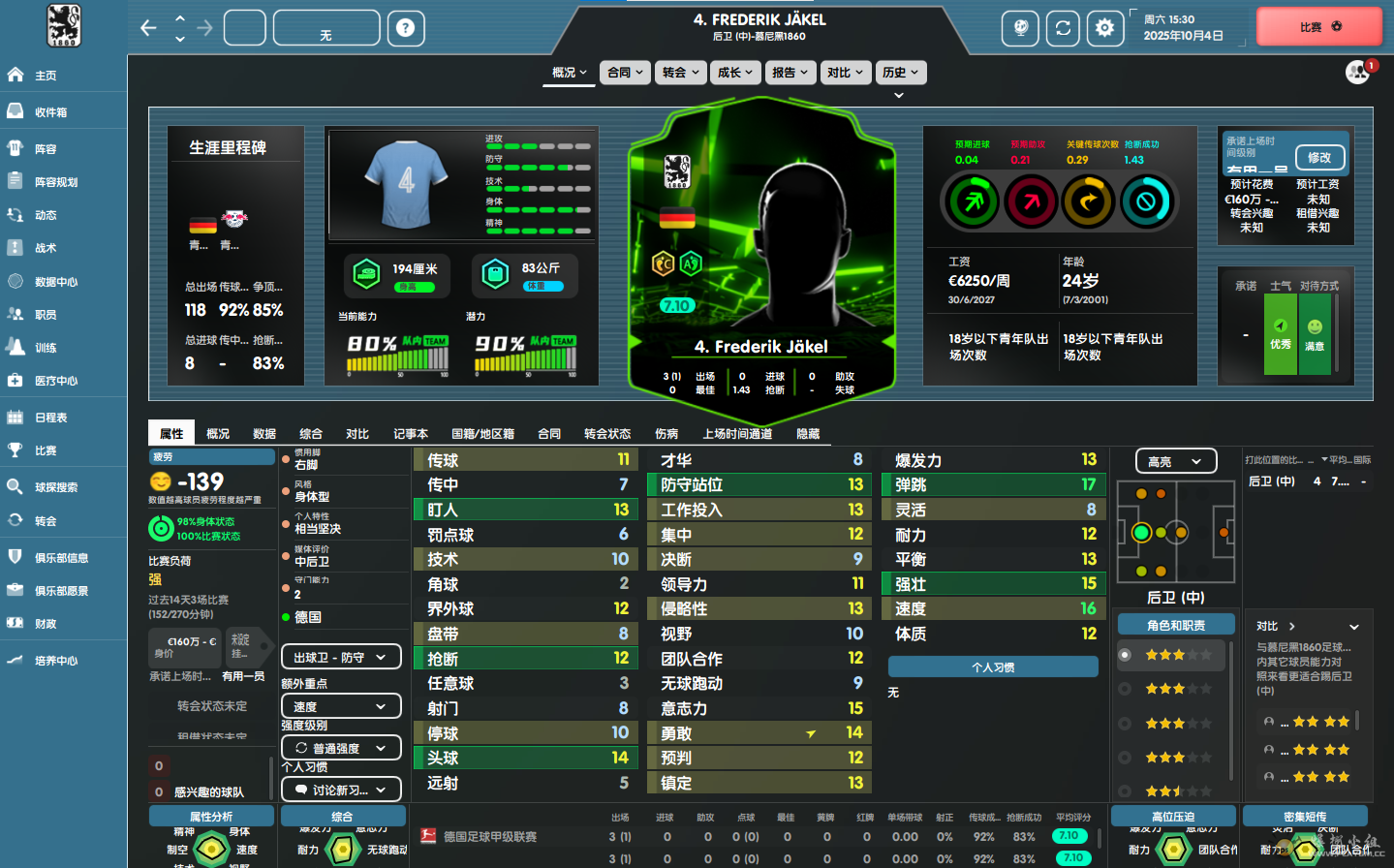The image size is (1394, 868).
Task: Open the 医疗中心 medical centre icon
Action: (x=15, y=381)
